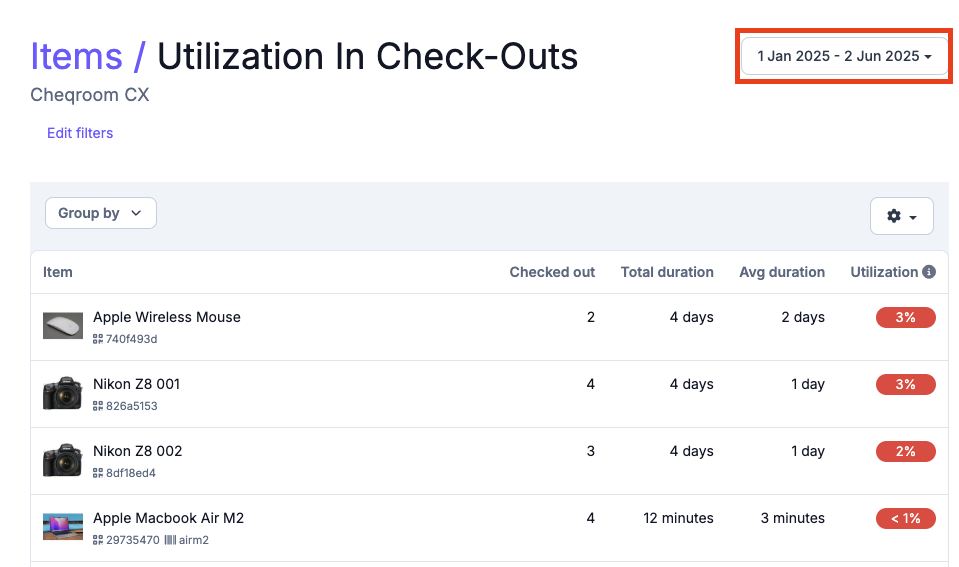Image resolution: width=959 pixels, height=567 pixels.
Task: Click the Items breadcrumb link
Action: point(76,57)
